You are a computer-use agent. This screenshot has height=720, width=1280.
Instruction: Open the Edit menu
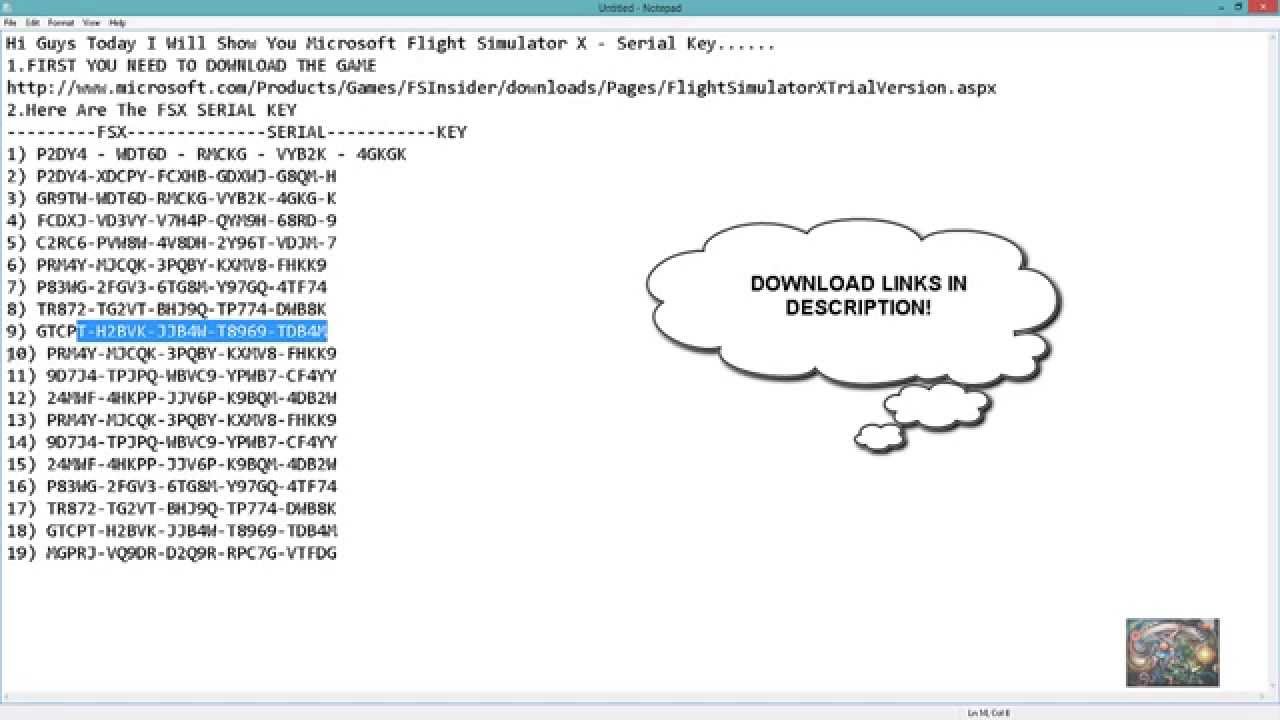coord(33,22)
